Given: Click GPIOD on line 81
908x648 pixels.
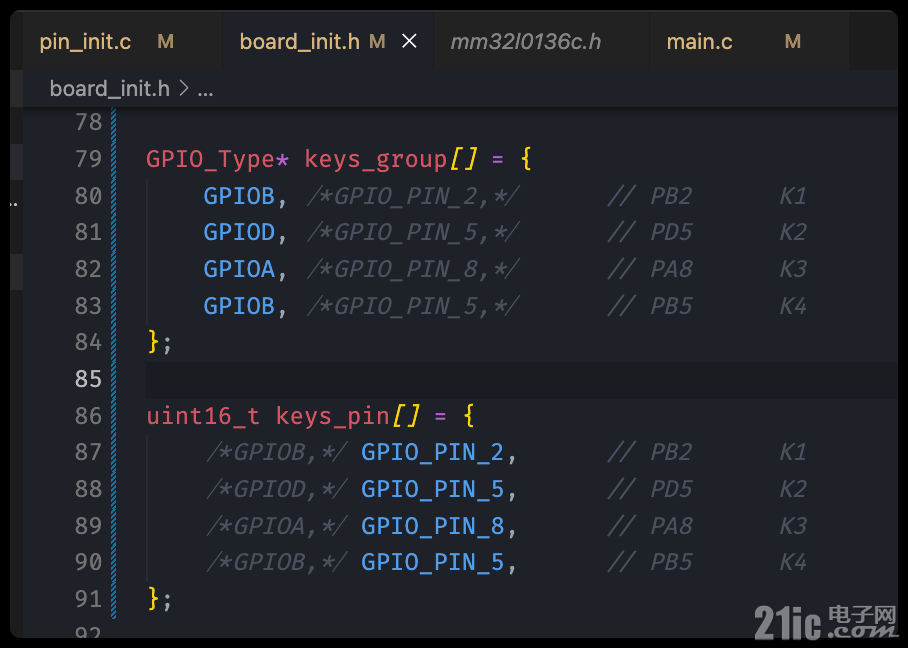Looking at the screenshot, I should pos(239,232).
